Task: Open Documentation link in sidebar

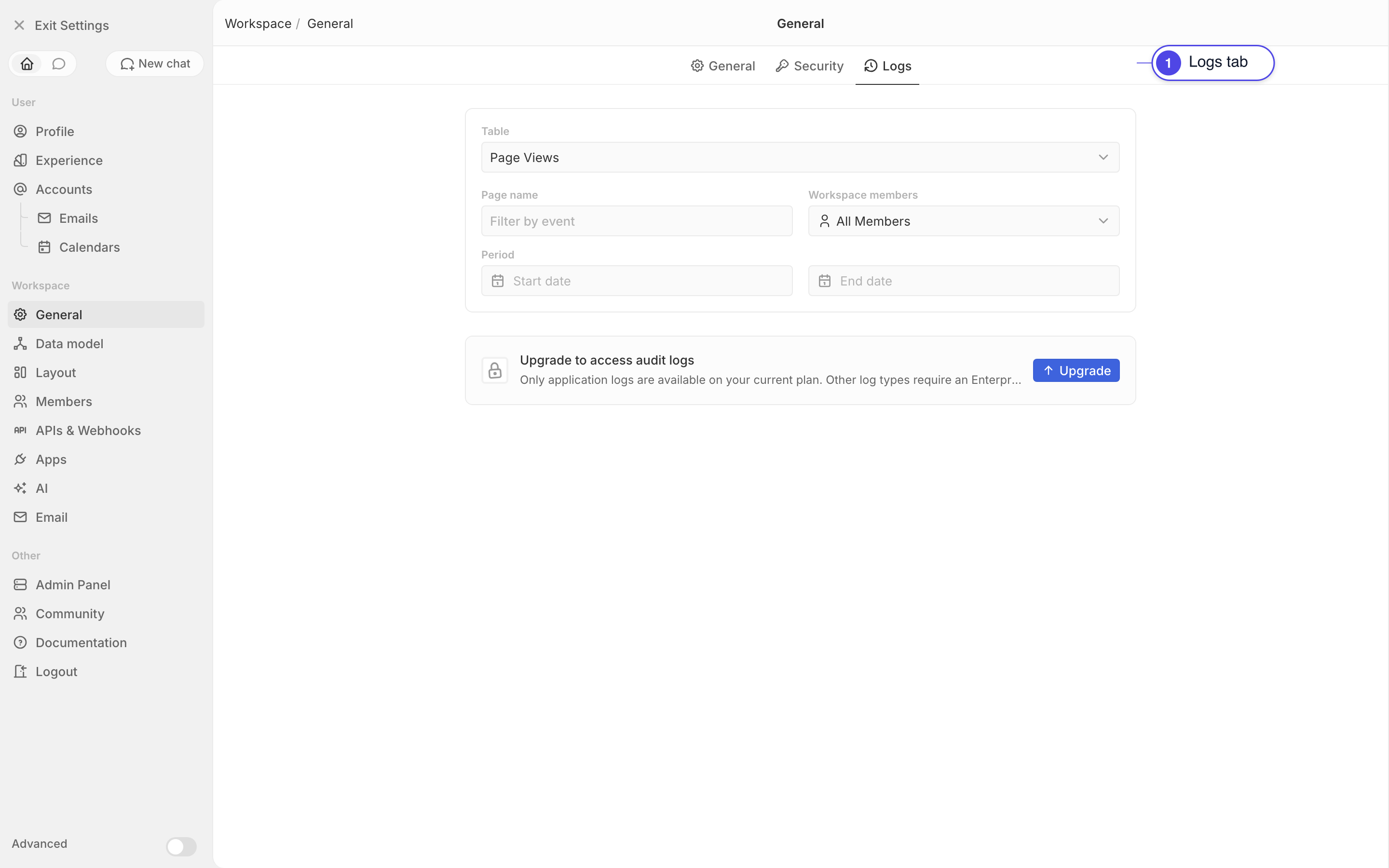Action: click(81, 642)
